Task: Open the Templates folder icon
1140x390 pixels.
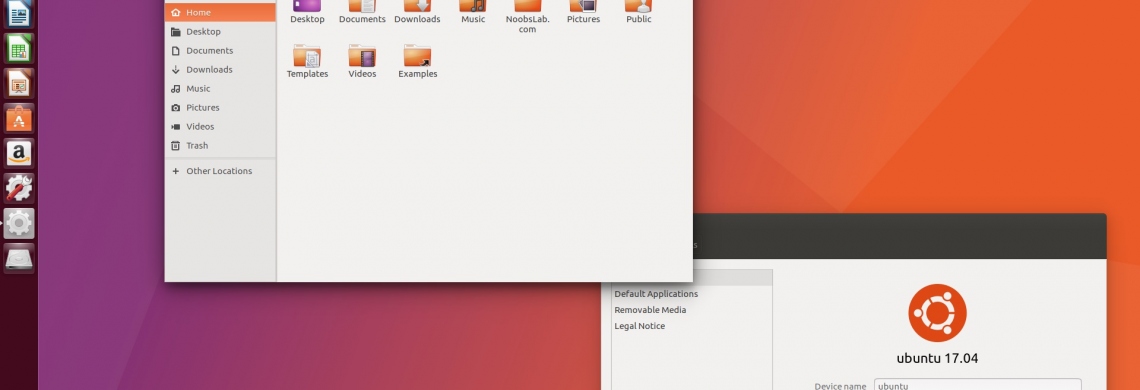Action: tap(308, 56)
